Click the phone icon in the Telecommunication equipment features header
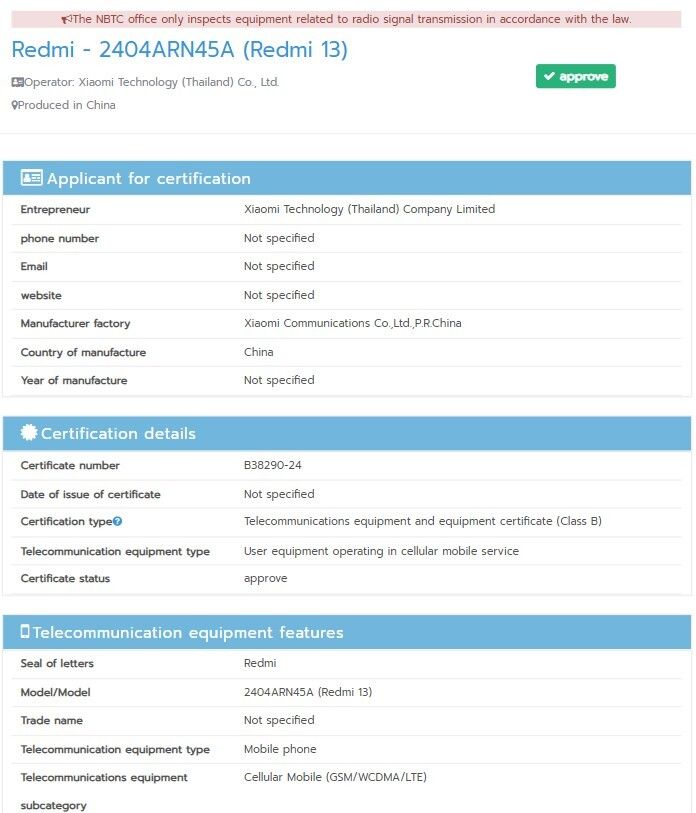This screenshot has width=696, height=813. pos(25,632)
